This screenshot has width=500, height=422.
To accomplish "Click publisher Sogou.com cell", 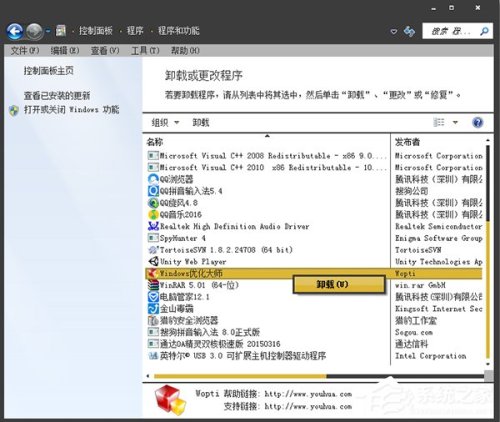I will (x=414, y=332).
